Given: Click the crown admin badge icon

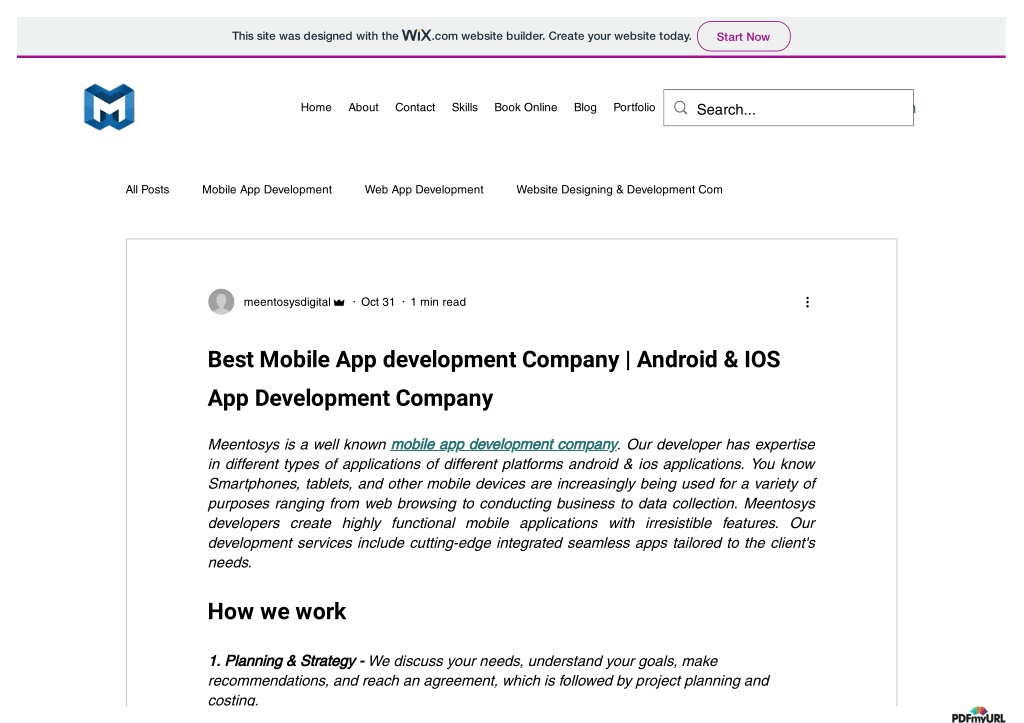Looking at the screenshot, I should tap(339, 302).
